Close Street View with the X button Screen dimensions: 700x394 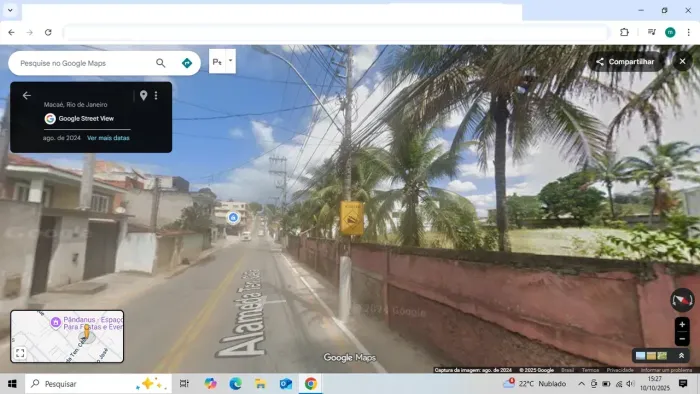coord(682,62)
